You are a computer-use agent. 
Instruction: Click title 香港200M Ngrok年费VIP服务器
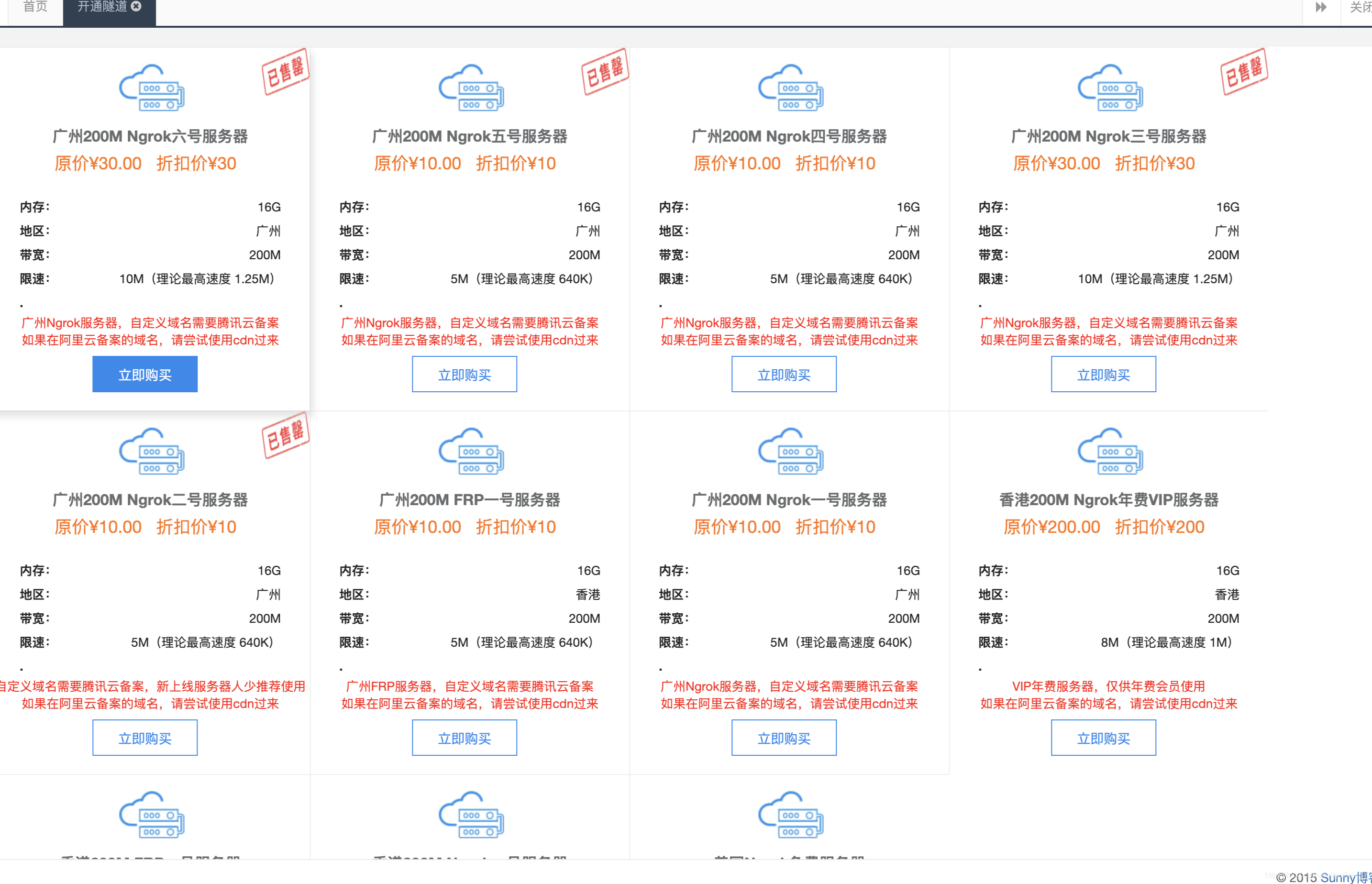pyautogui.click(x=1109, y=499)
